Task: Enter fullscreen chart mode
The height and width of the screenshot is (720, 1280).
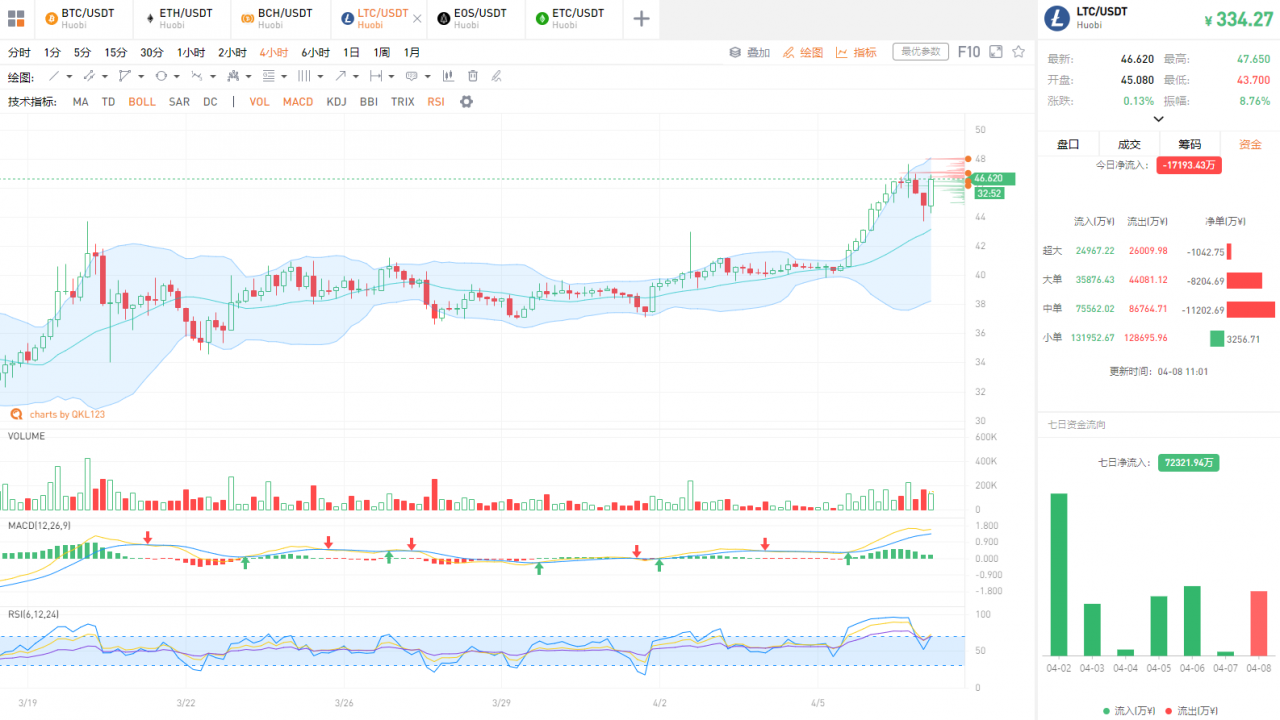Action: point(995,52)
